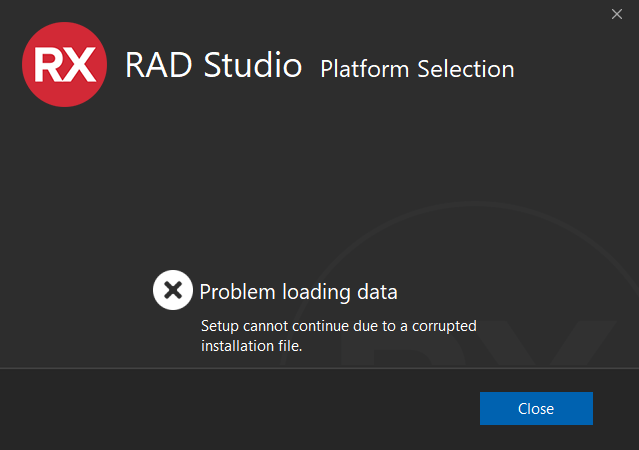Click the blue Close button
This screenshot has height=450, width=639.
click(x=536, y=408)
